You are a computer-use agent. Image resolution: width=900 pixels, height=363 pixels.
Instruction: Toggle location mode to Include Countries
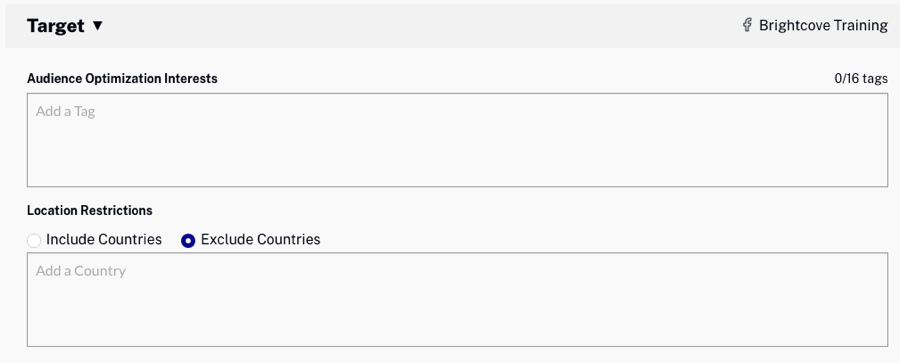pyautogui.click(x=34, y=241)
